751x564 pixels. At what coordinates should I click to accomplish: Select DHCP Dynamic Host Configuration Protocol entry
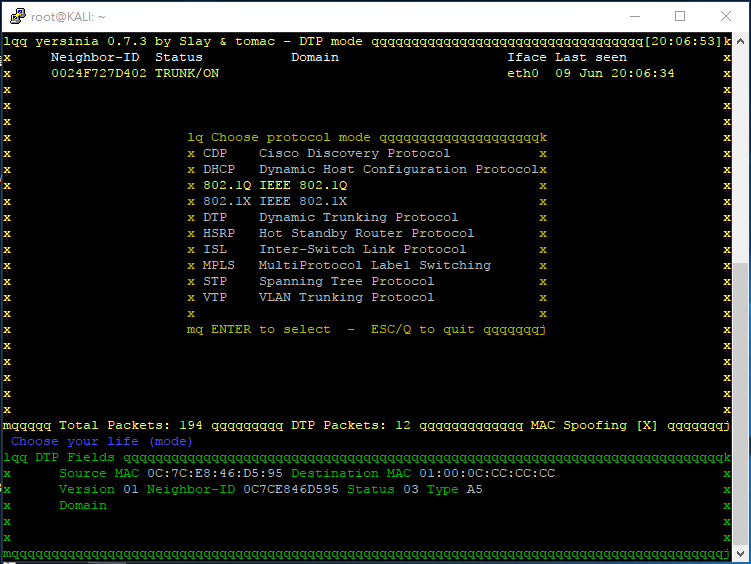(370, 169)
